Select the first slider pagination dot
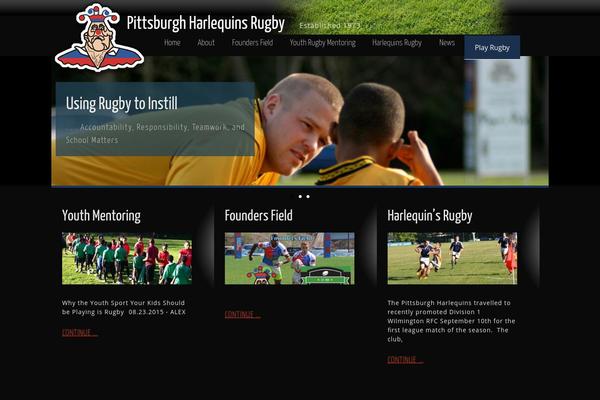The width and height of the screenshot is (600, 400). [x=300, y=196]
